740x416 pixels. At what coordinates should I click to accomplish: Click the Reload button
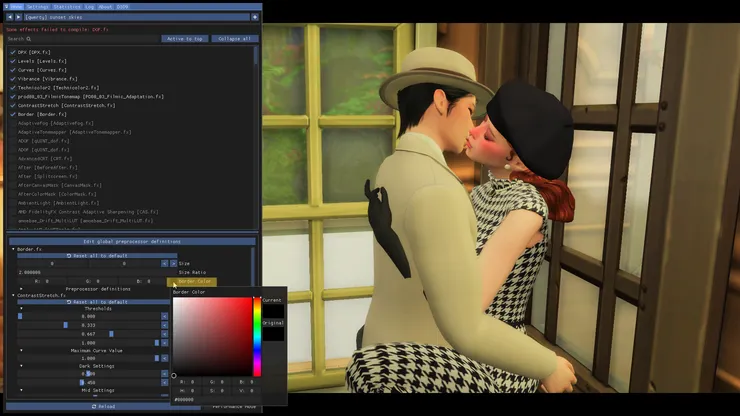point(103,406)
